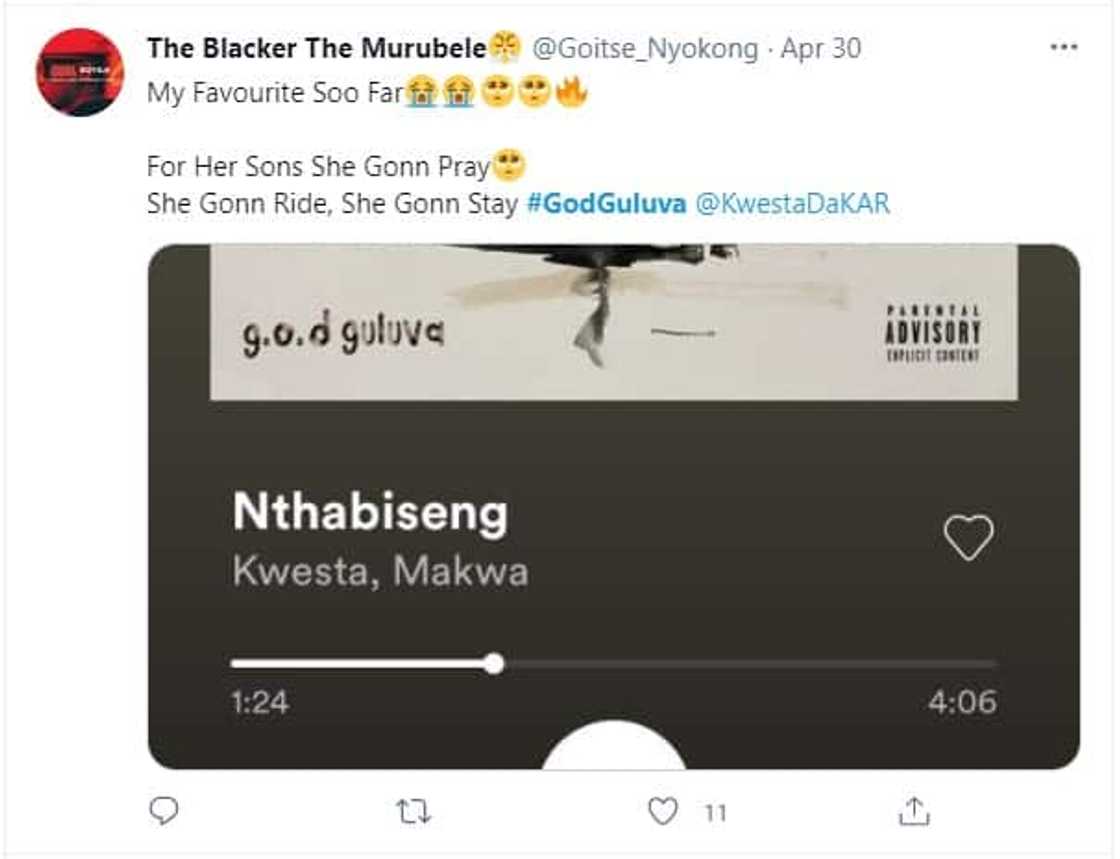Click the reply speech bubble icon

click(163, 811)
